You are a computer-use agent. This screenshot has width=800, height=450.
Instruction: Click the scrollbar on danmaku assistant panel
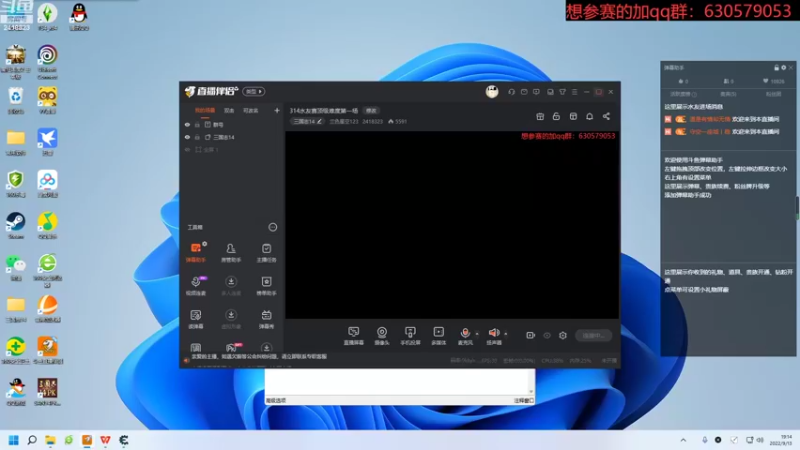pos(797,208)
